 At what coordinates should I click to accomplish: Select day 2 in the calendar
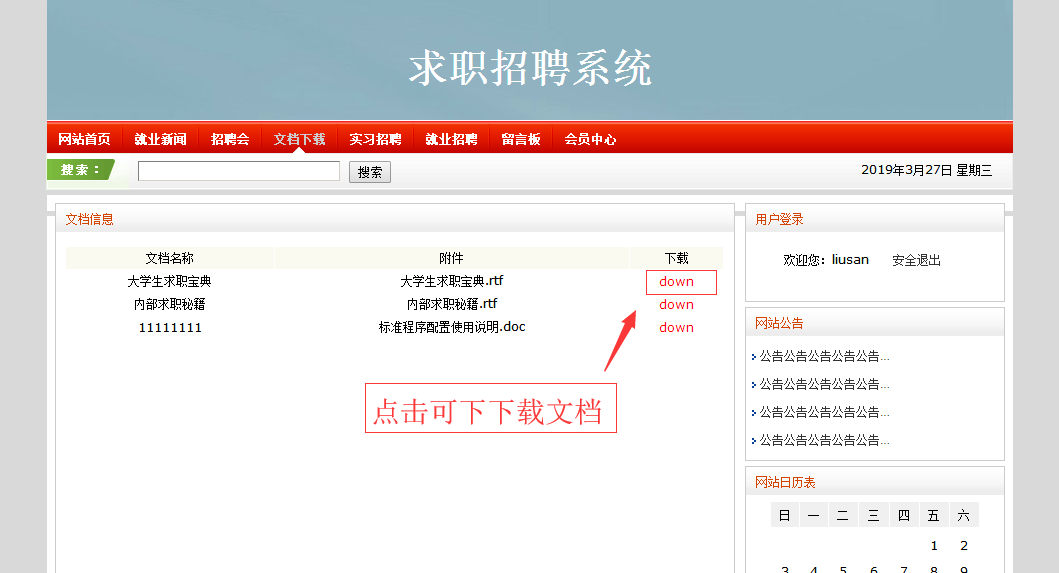tap(964, 545)
